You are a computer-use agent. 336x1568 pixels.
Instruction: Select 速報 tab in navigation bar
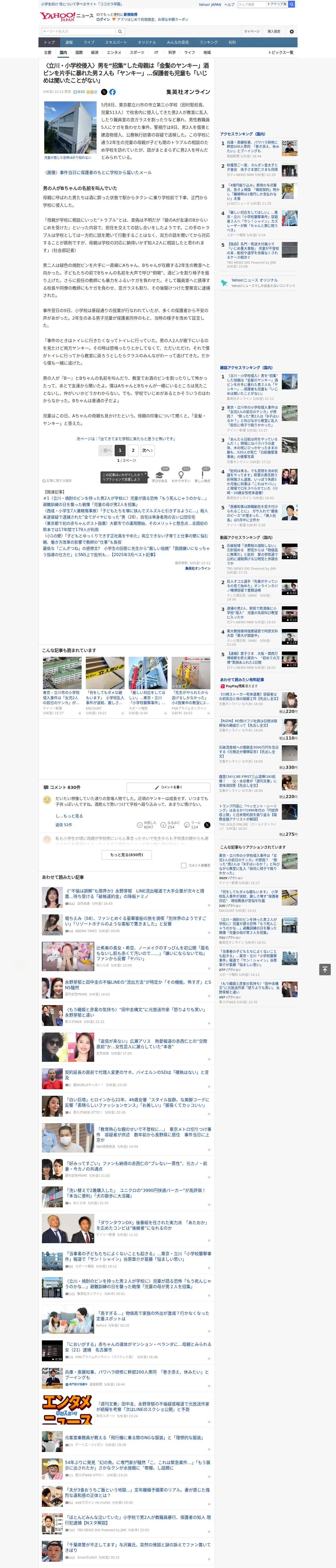pyautogui.click(x=69, y=43)
